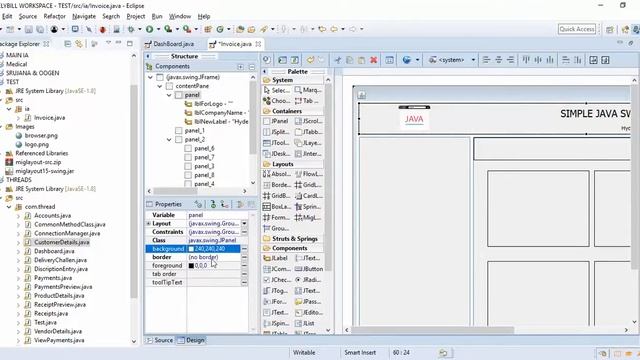Select the JLabel component in the palette
Image resolution: width=640 pixels, height=360 pixels.
[x=276, y=258]
